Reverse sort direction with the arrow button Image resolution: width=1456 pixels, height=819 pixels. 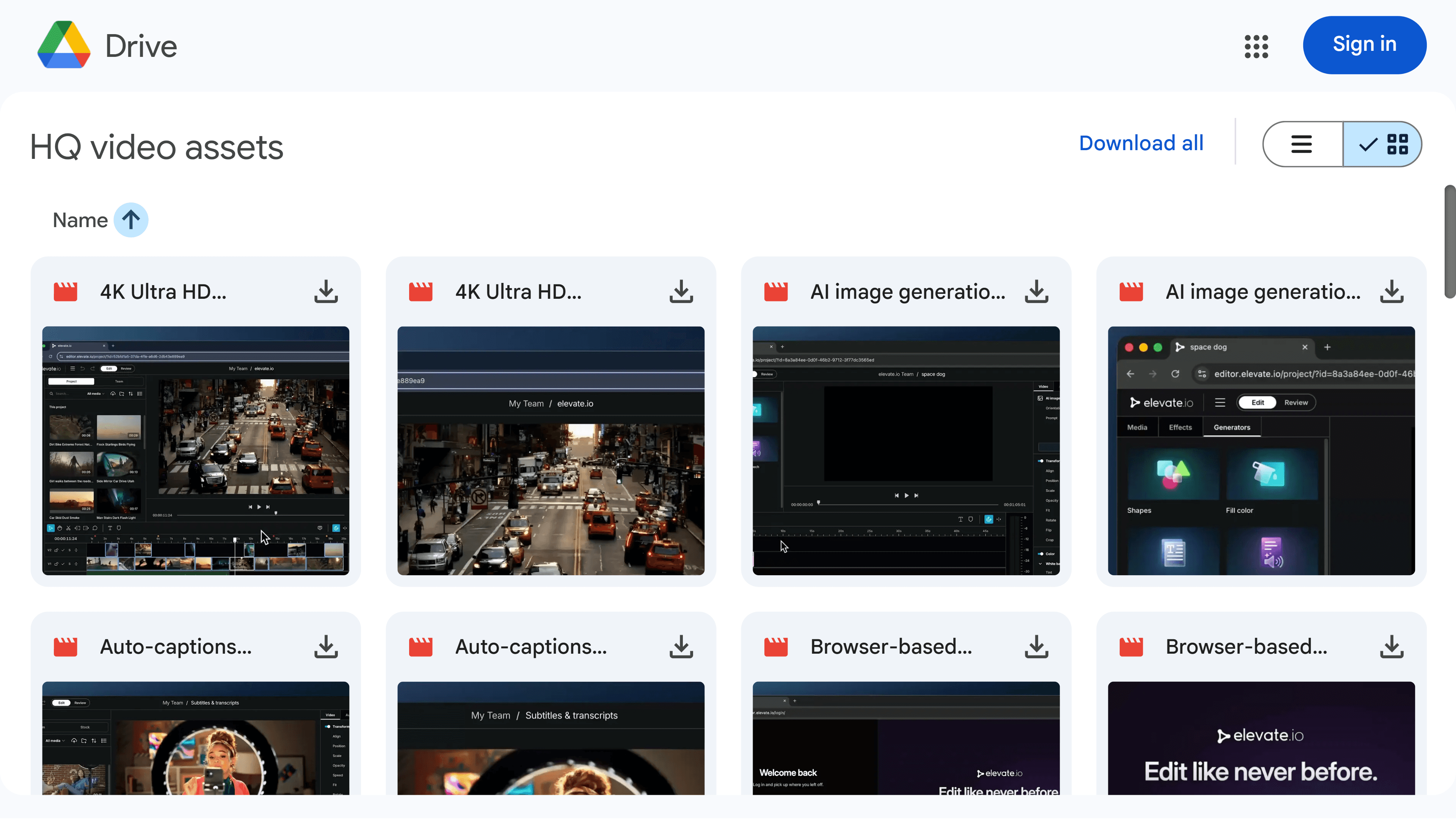coord(130,220)
